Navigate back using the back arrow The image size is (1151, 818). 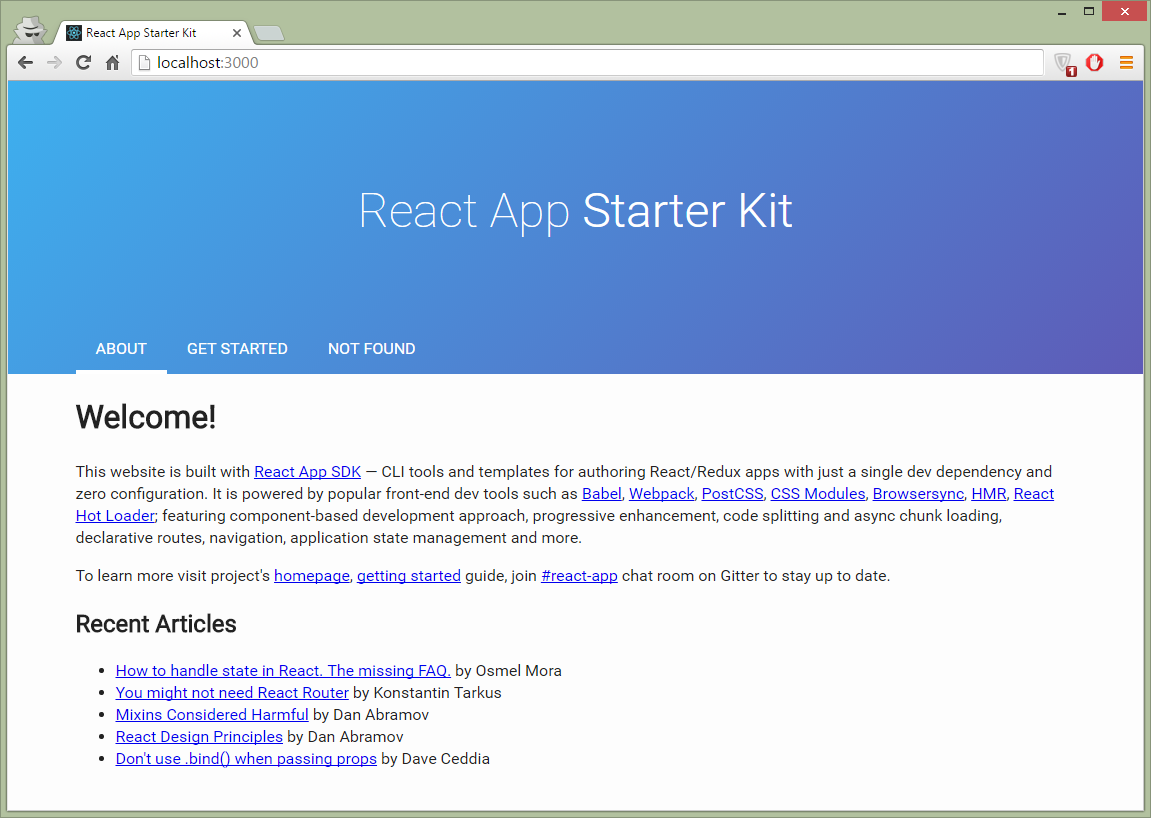[x=25, y=62]
